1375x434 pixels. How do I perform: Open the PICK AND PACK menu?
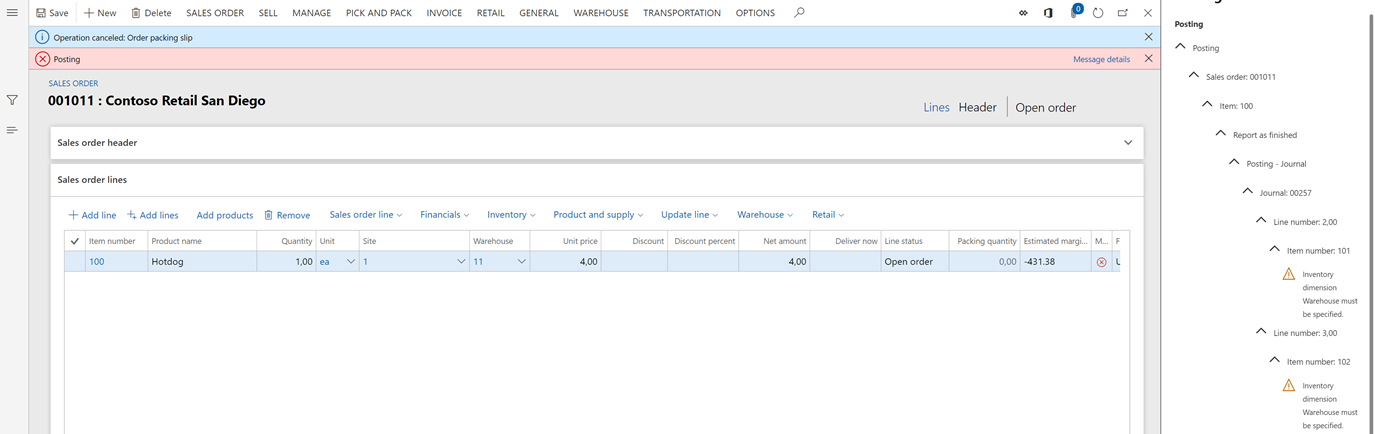click(378, 13)
